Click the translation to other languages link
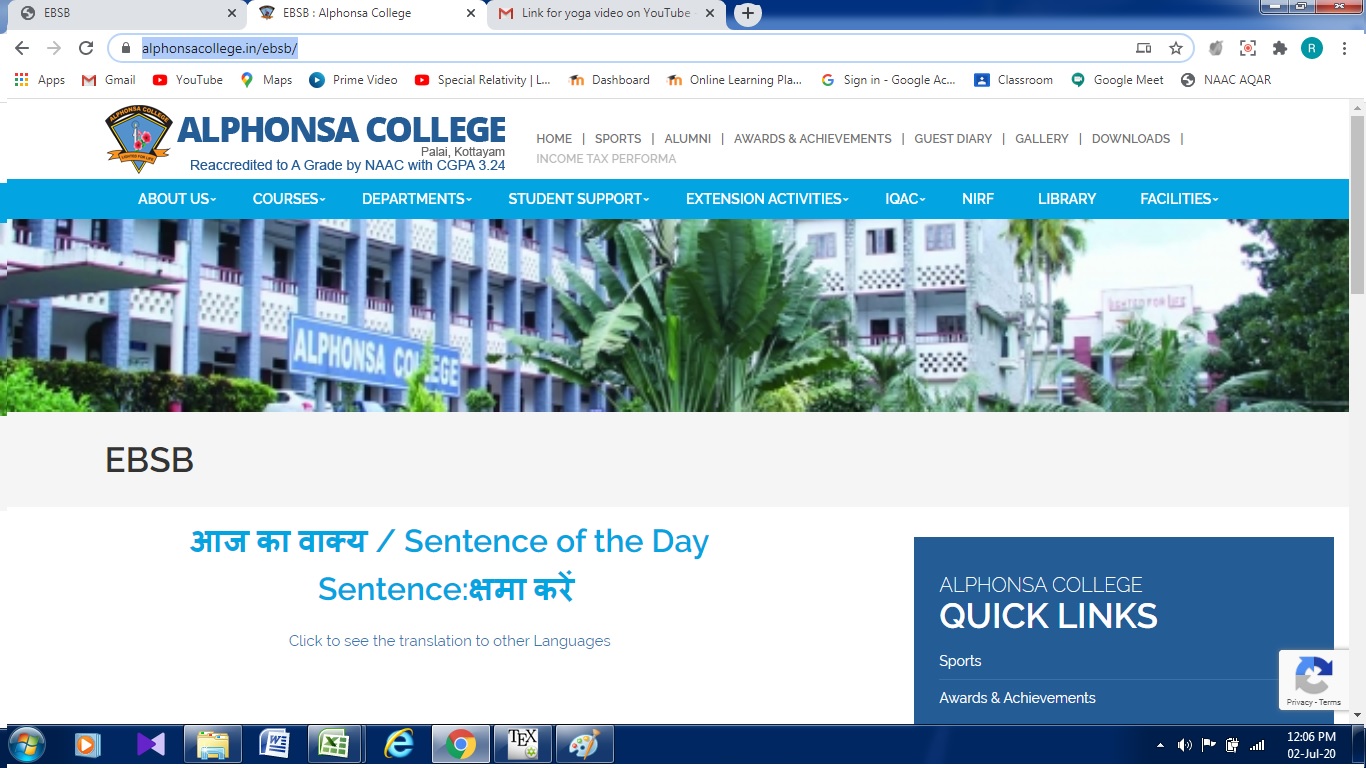 coord(450,641)
